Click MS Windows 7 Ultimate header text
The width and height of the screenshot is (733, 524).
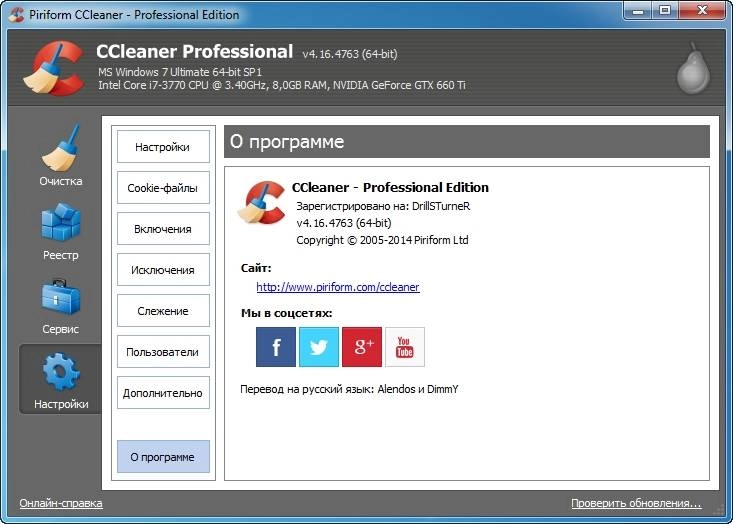pyautogui.click(x=180, y=72)
